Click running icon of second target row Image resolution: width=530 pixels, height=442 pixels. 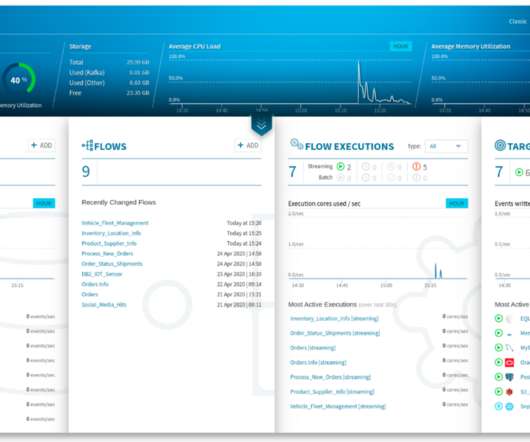(x=499, y=333)
